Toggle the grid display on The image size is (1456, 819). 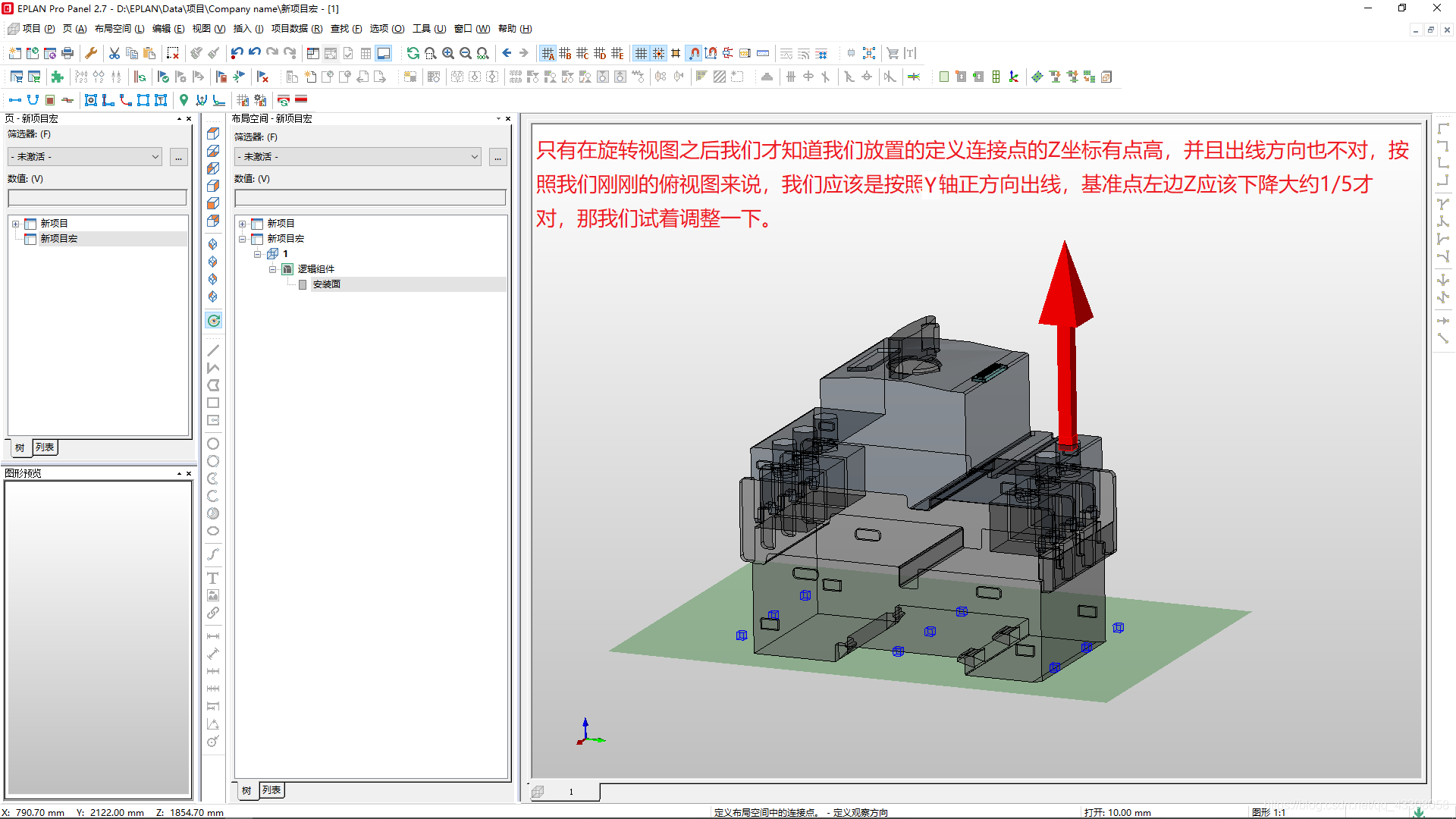[x=642, y=53]
